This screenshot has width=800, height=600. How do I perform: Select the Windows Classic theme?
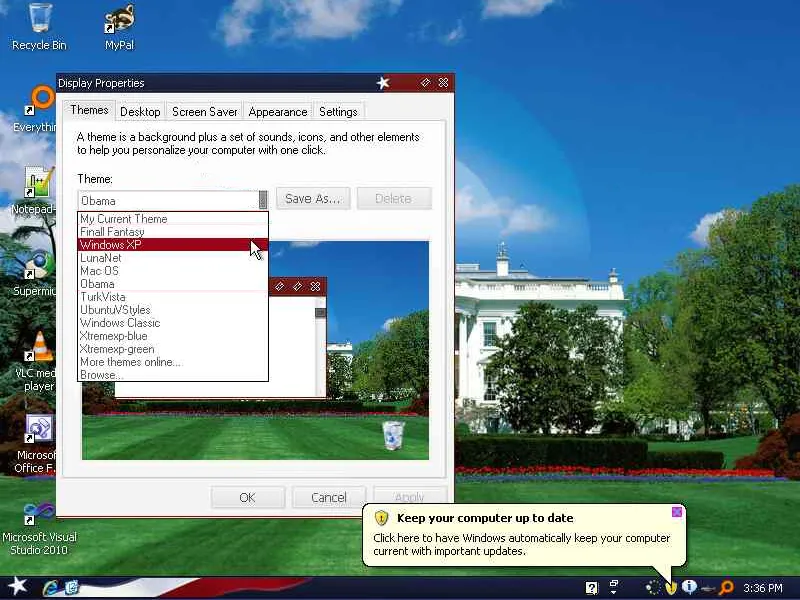pyautogui.click(x=173, y=323)
